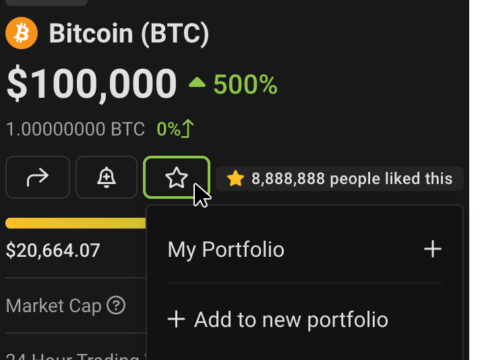Open the share arrow button

[38, 177]
